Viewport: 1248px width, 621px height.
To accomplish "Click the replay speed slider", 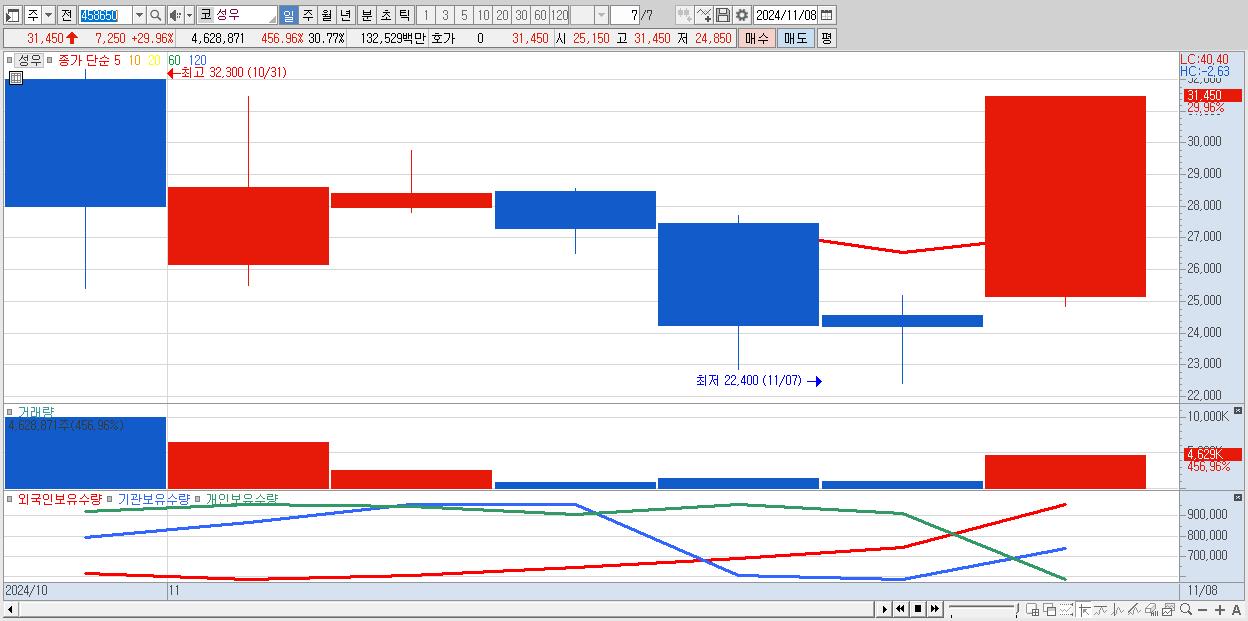I will click(x=983, y=609).
